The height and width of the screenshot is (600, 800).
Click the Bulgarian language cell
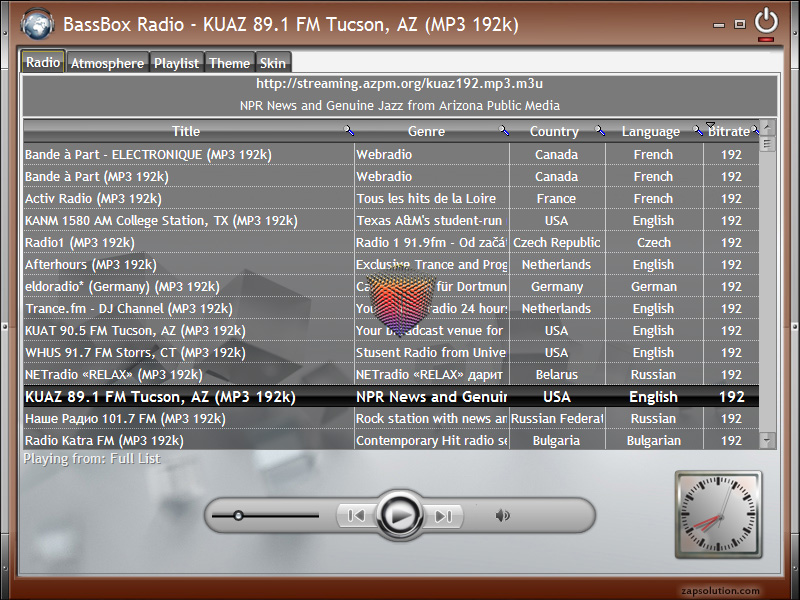point(654,440)
